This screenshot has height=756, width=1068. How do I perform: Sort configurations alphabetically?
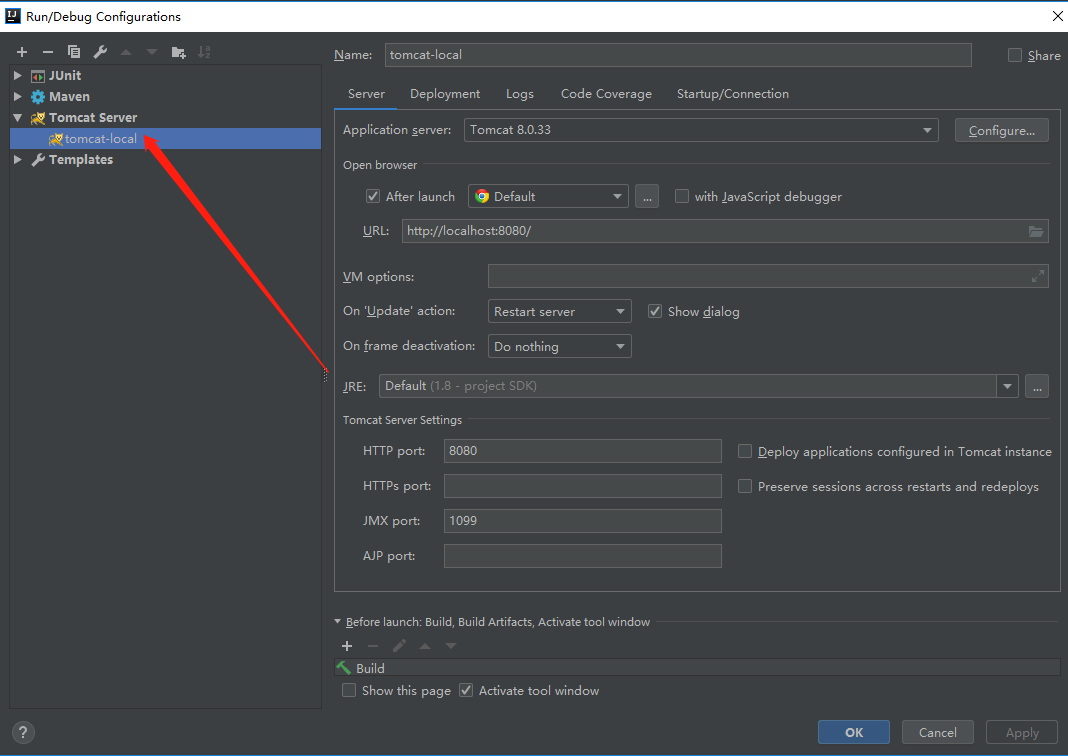(204, 52)
